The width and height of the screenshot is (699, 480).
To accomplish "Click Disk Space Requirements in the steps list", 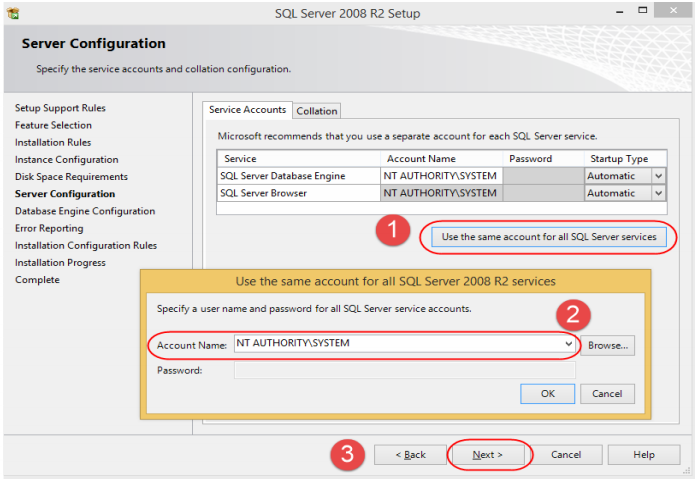I will tap(71, 177).
